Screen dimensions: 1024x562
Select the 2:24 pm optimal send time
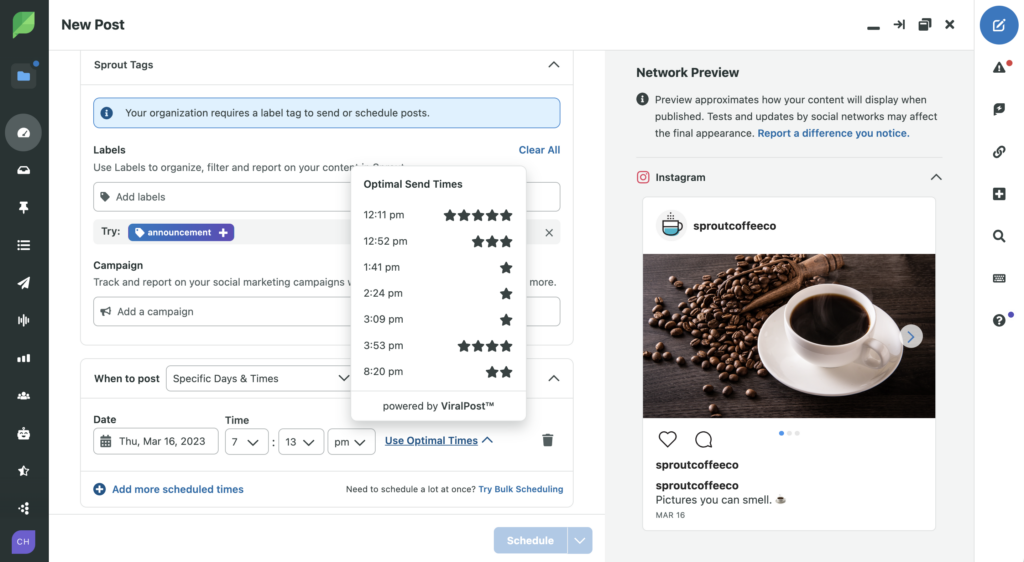click(x=438, y=293)
